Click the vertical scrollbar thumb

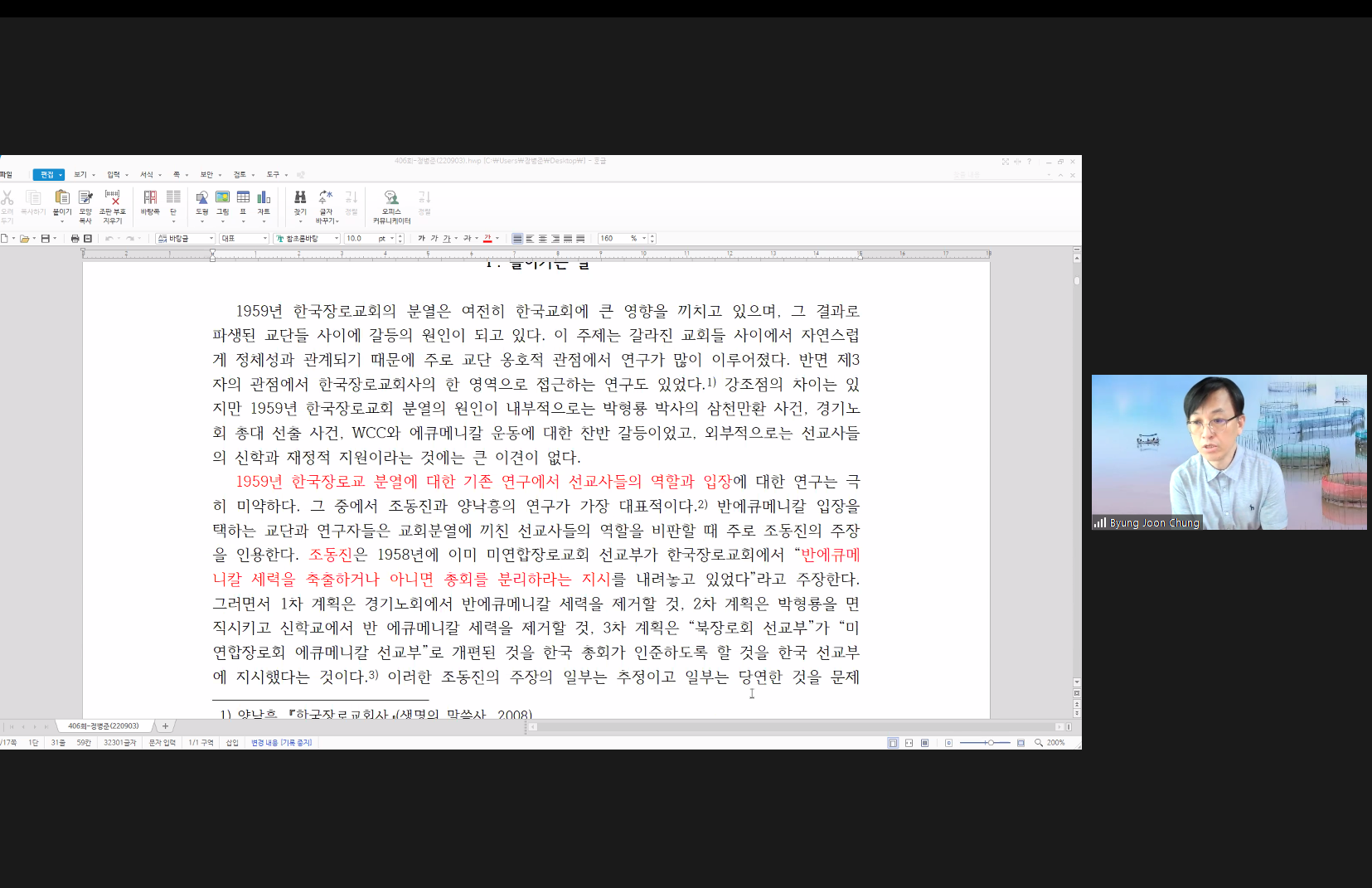pyautogui.click(x=1077, y=281)
